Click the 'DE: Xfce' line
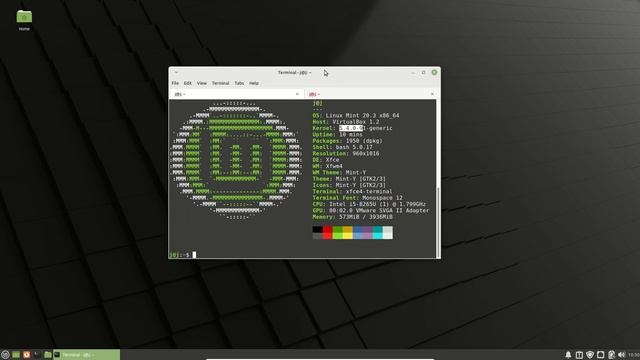The width and height of the screenshot is (640, 360). click(x=326, y=160)
